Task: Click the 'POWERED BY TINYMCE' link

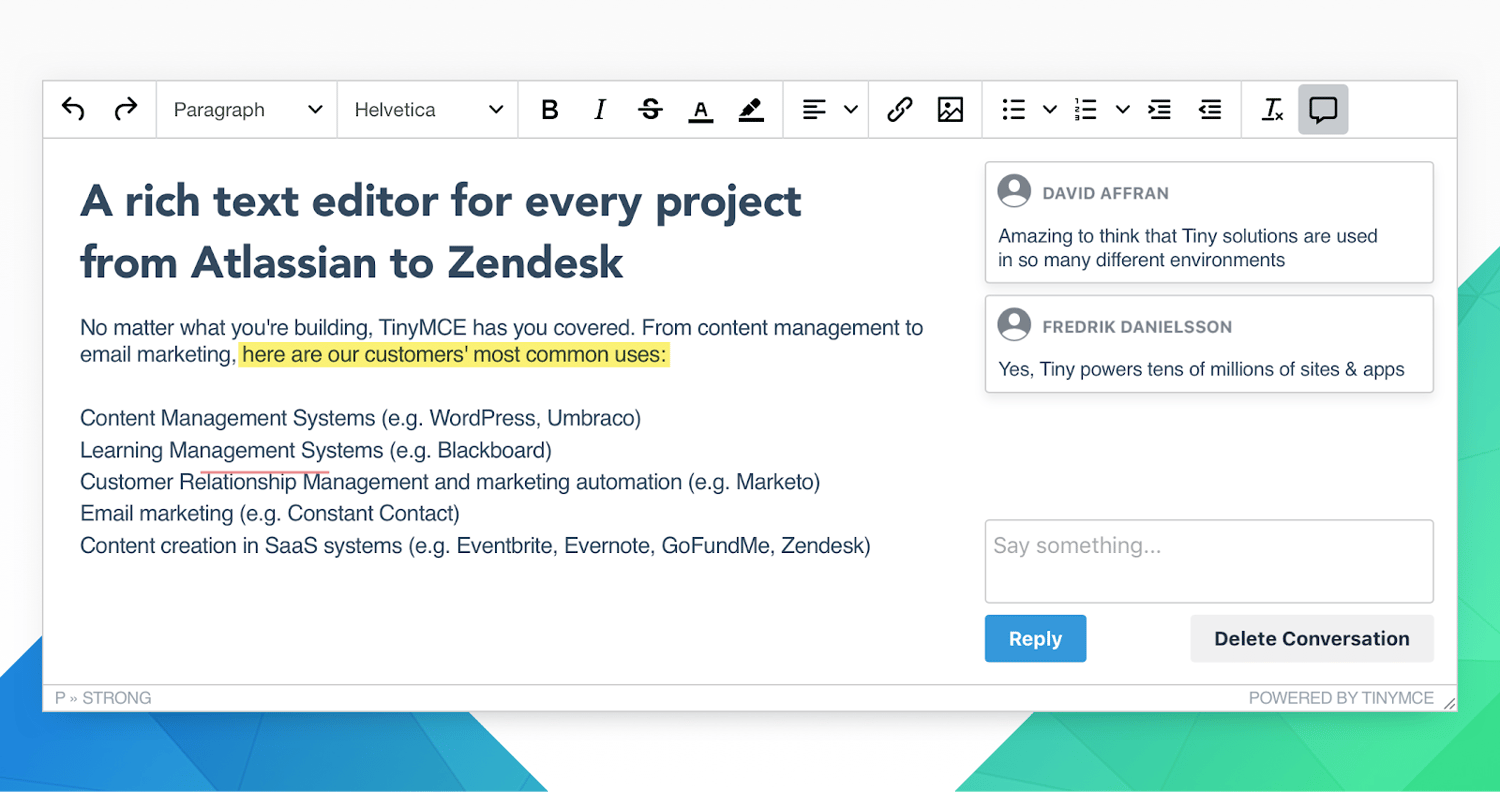Action: [x=1341, y=698]
